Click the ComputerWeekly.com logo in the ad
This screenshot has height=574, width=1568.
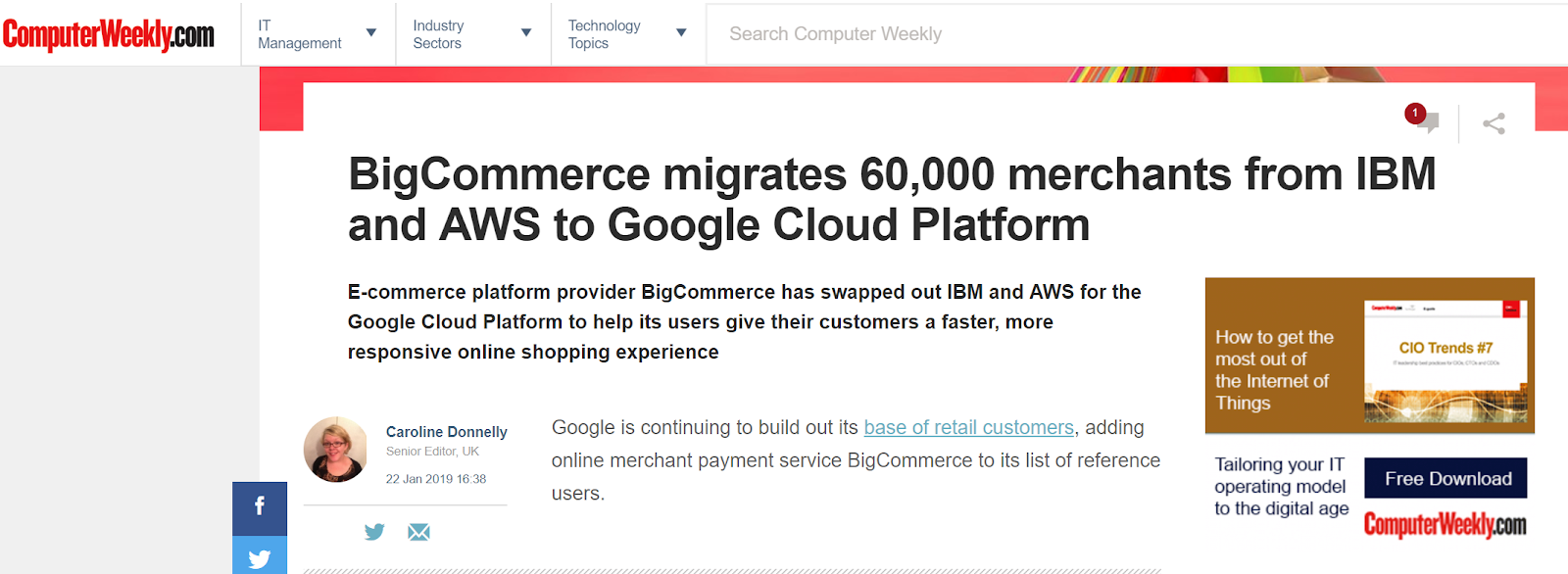click(x=1445, y=525)
